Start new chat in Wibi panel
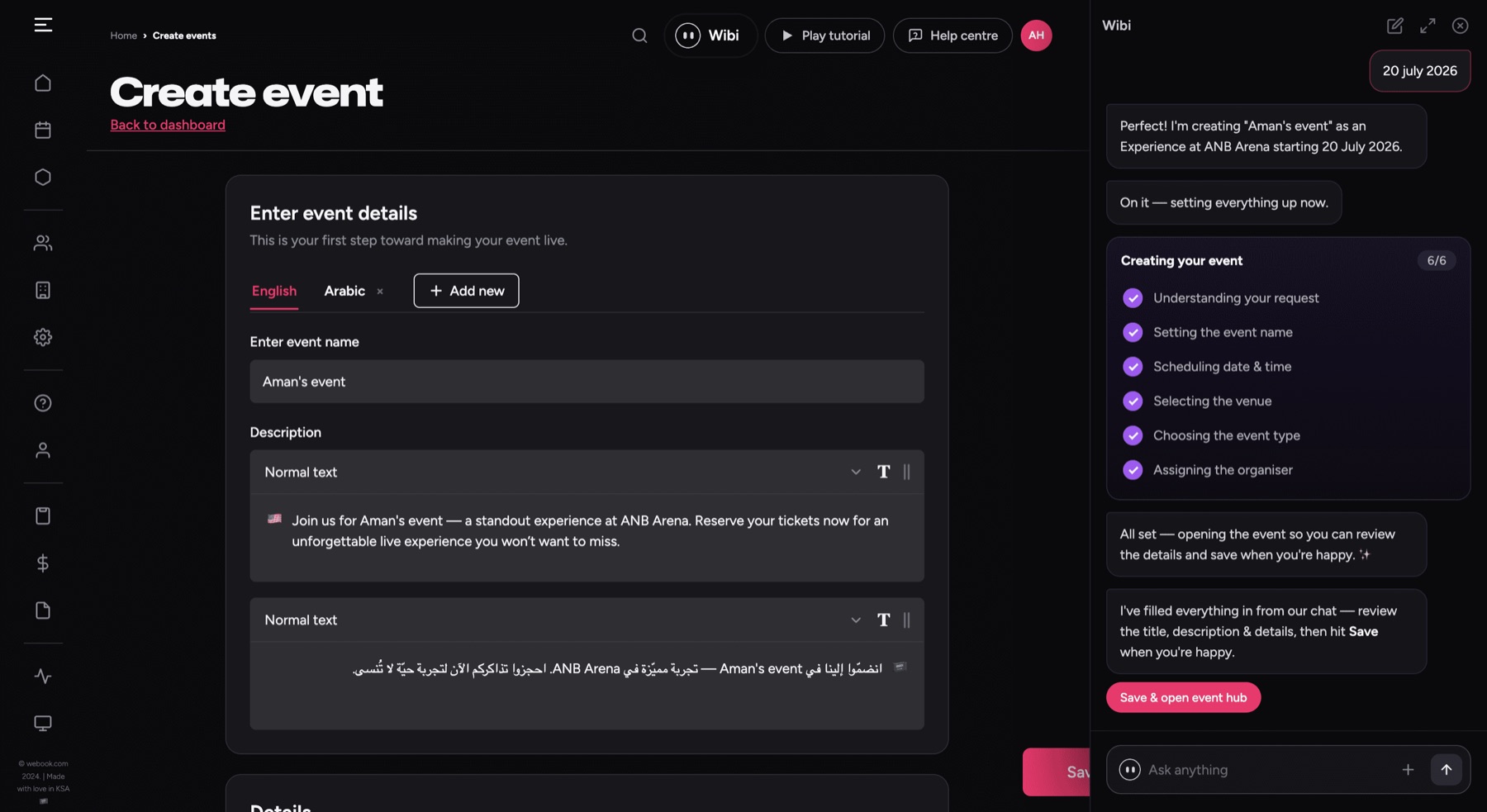 1394,26
